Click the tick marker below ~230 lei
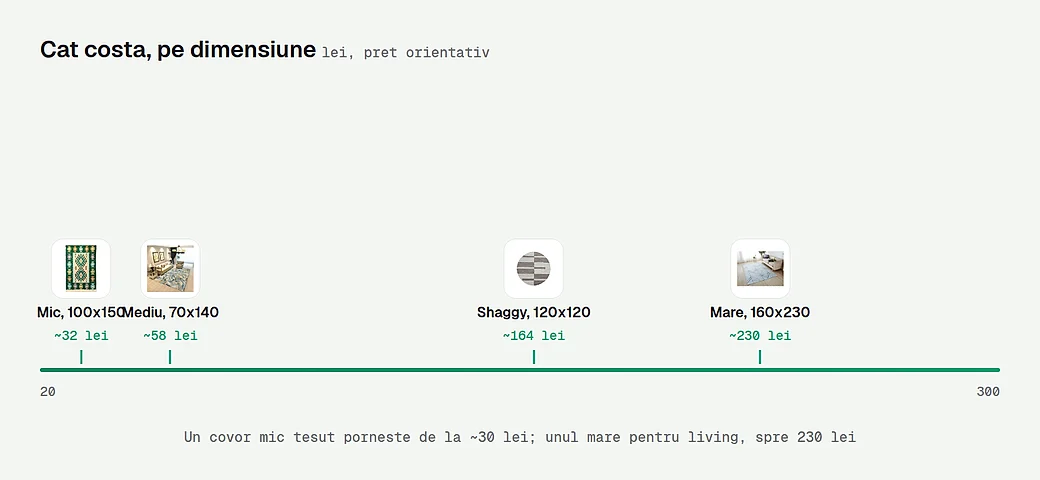 point(760,357)
